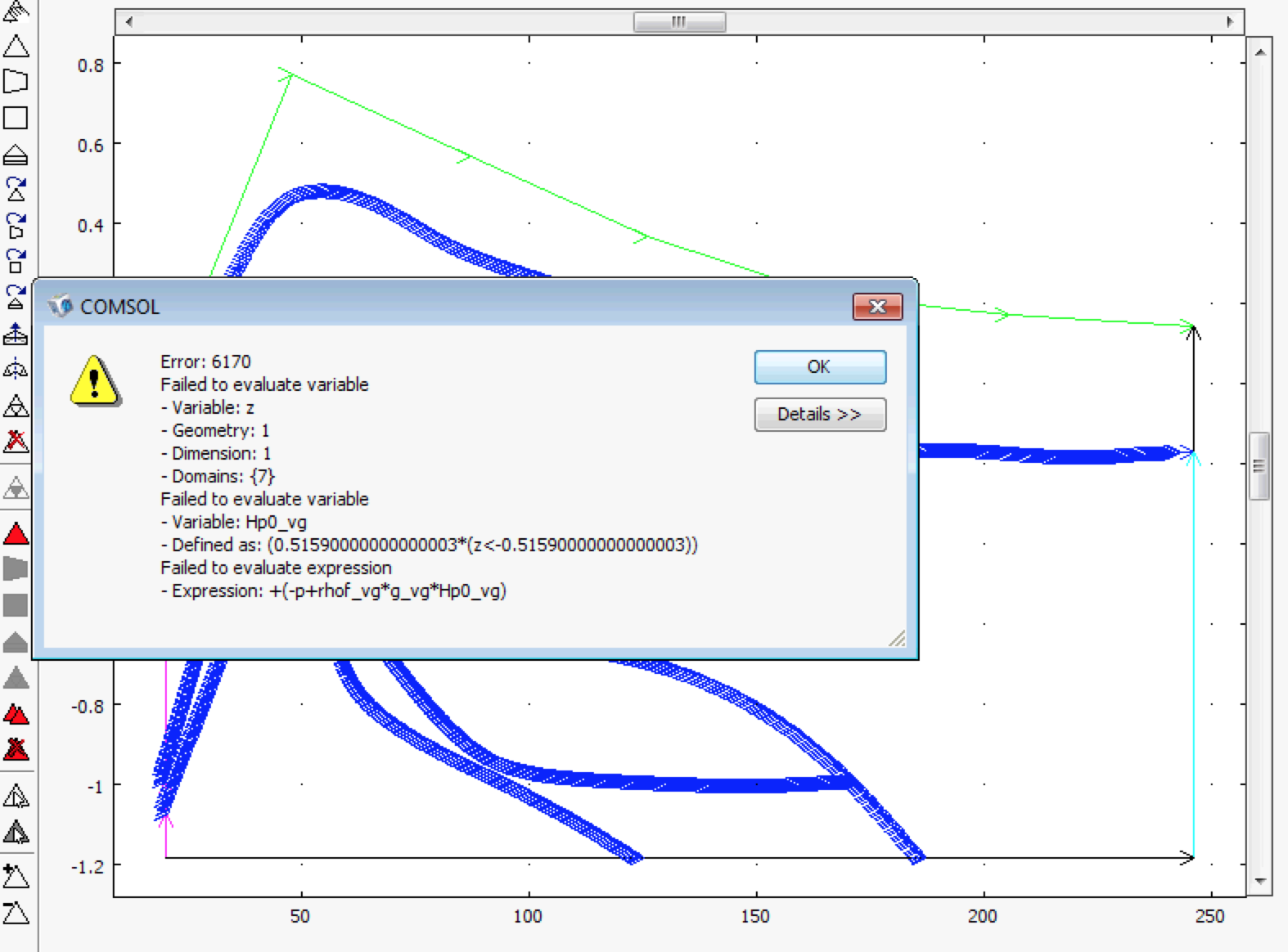Click the blue arrow over square icon
1288x952 pixels.
(x=16, y=261)
